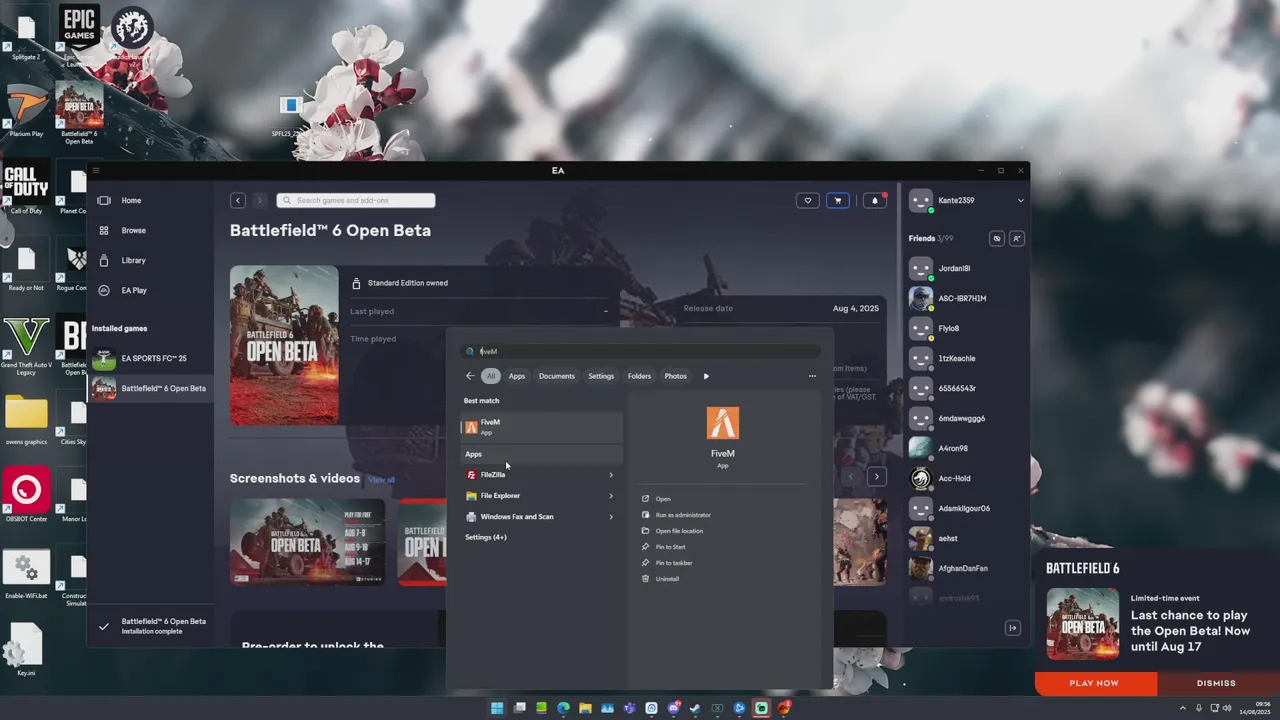This screenshot has height=720, width=1280.
Task: Click the EA app hamburger menu icon
Action: point(96,171)
